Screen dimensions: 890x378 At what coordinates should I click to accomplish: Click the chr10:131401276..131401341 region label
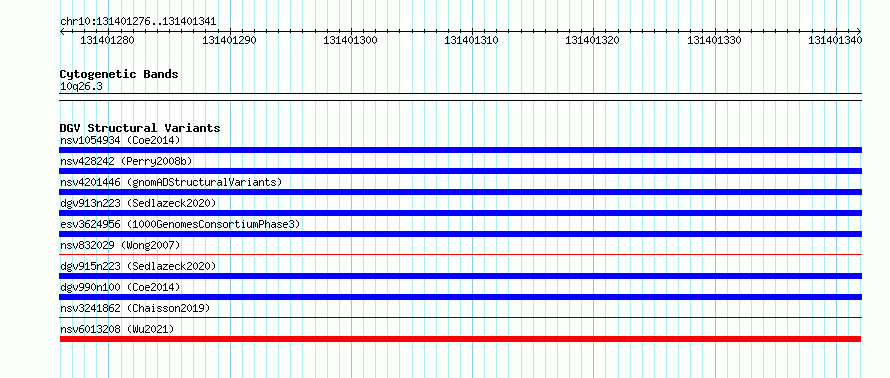point(138,22)
